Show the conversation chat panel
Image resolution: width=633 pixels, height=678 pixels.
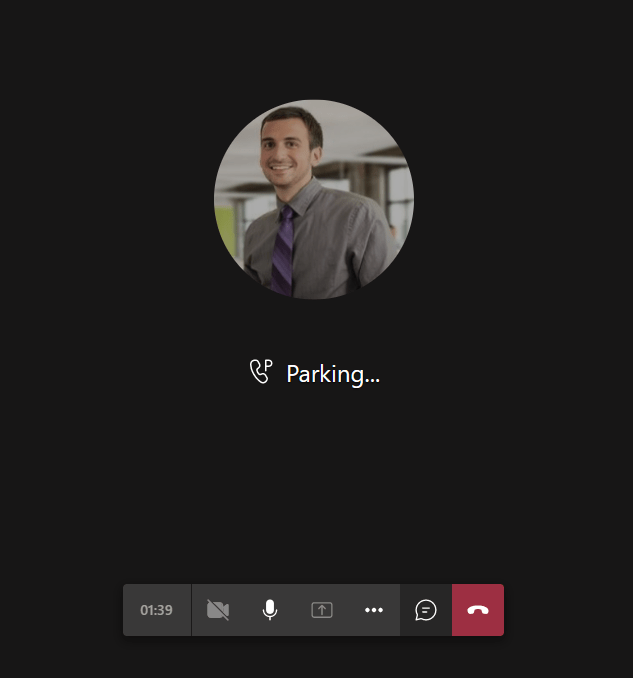[426, 610]
